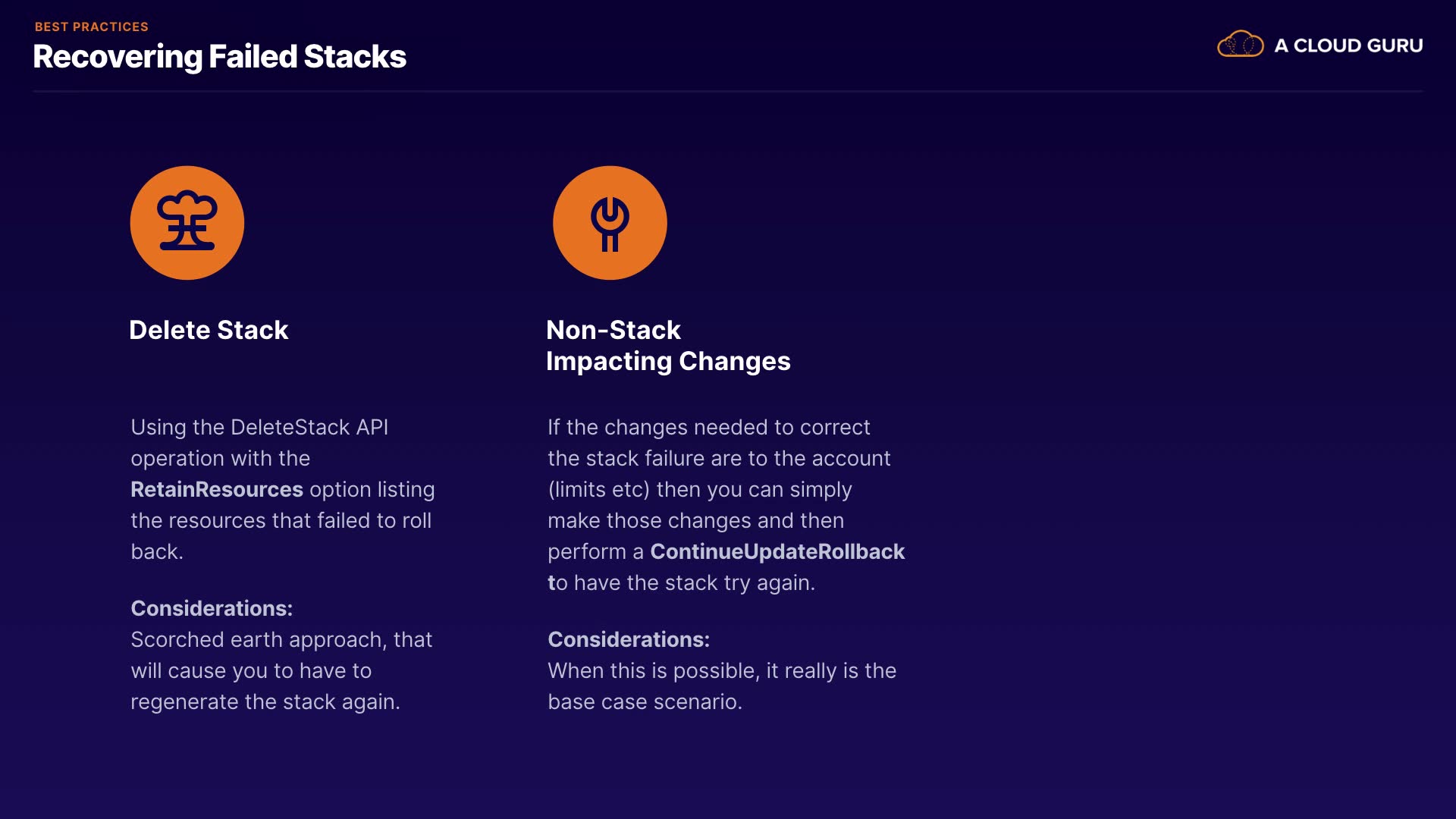Click the "If the changes needed to correct" line
The image size is (1456, 819).
pyautogui.click(x=708, y=427)
